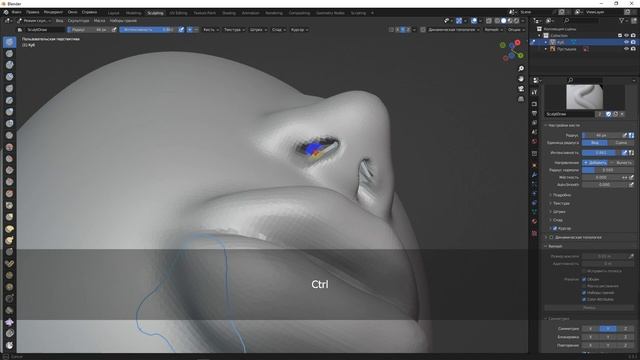
Task: Switch to the Shading workspace tab
Action: pos(229,13)
